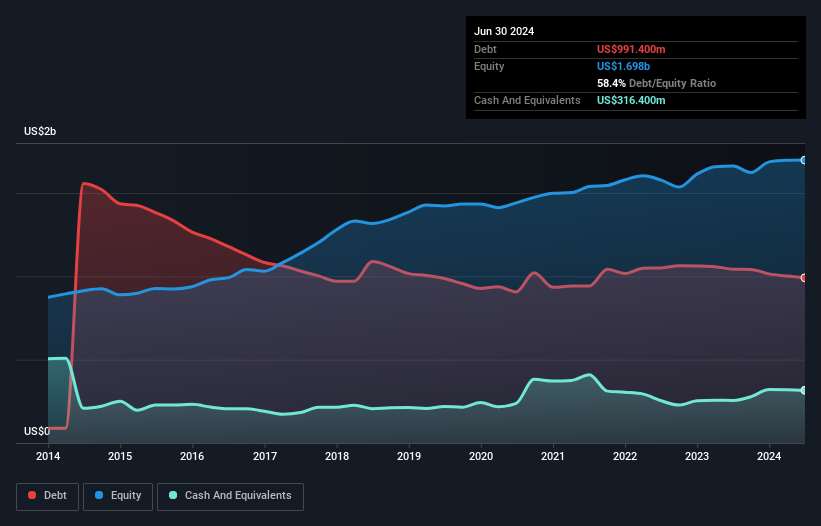Click the teal Cash legend dot
This screenshot has height=526, width=821.
[173, 495]
